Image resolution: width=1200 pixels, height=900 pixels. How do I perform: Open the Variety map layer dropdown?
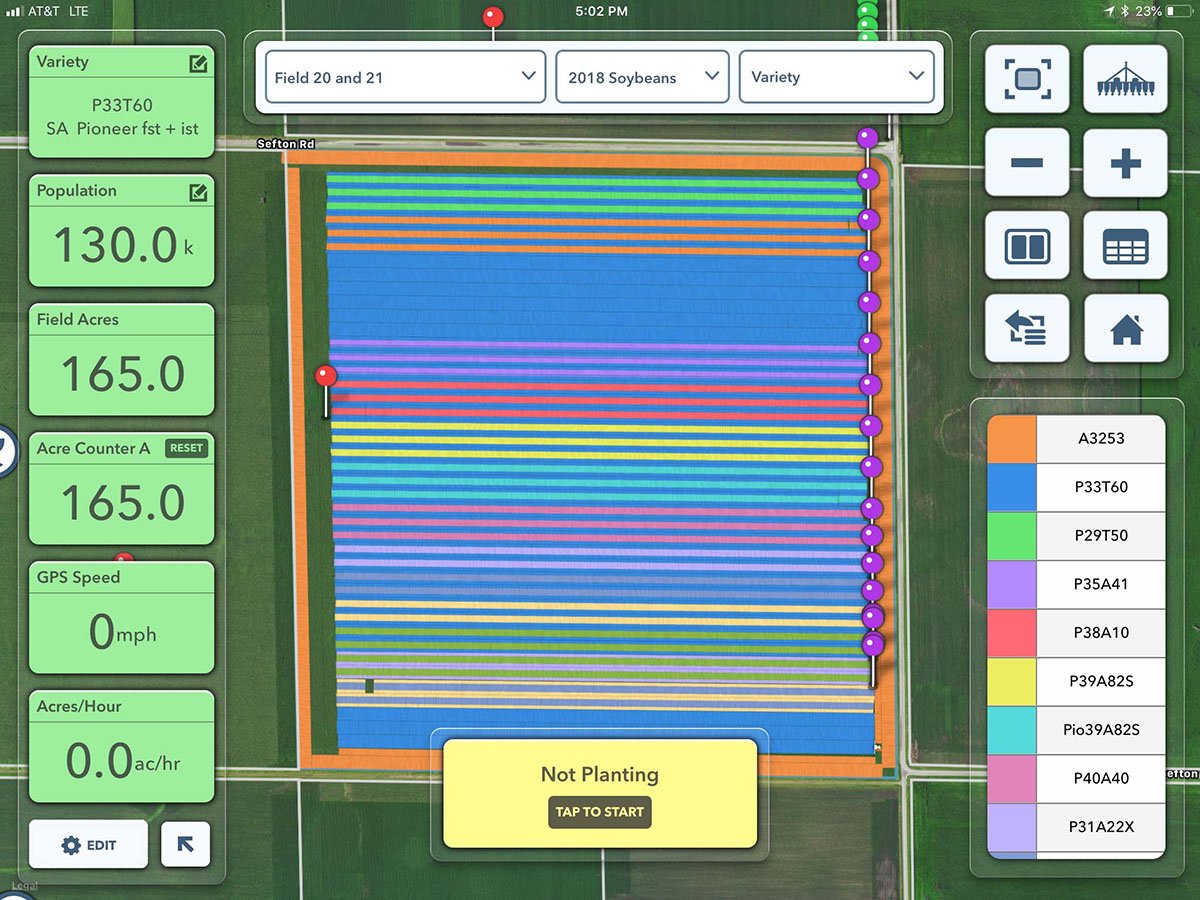click(x=837, y=76)
